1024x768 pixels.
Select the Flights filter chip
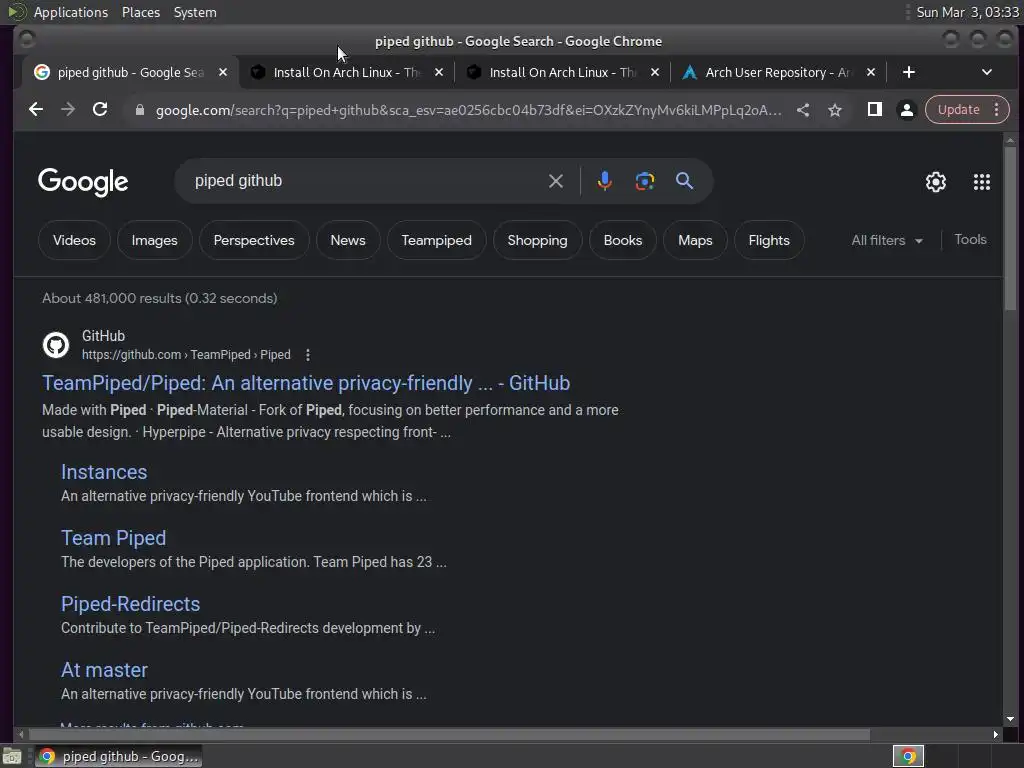pyautogui.click(x=769, y=240)
